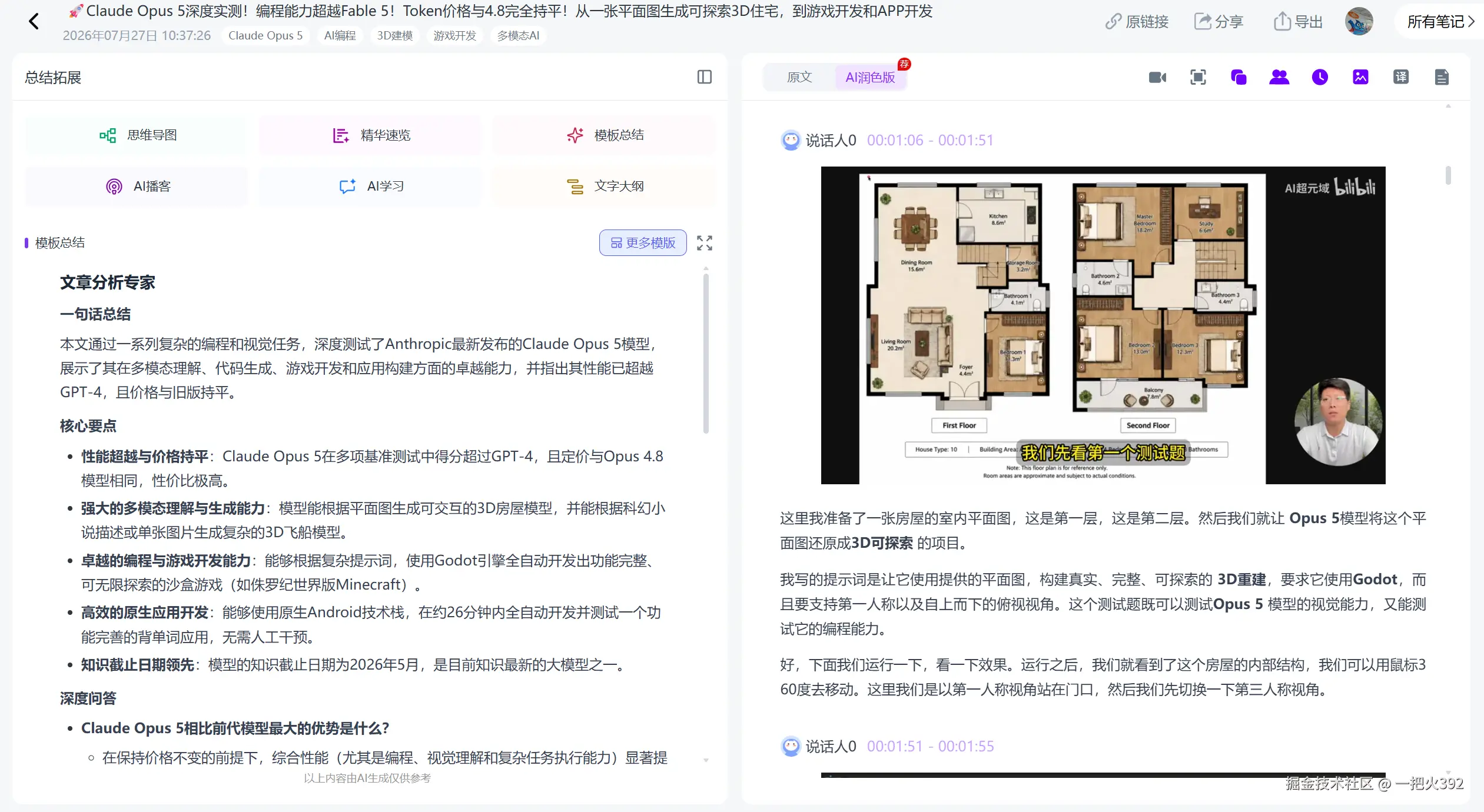Click the summary panel scrollbar thumb
The width and height of the screenshot is (1484, 812).
coord(706,353)
